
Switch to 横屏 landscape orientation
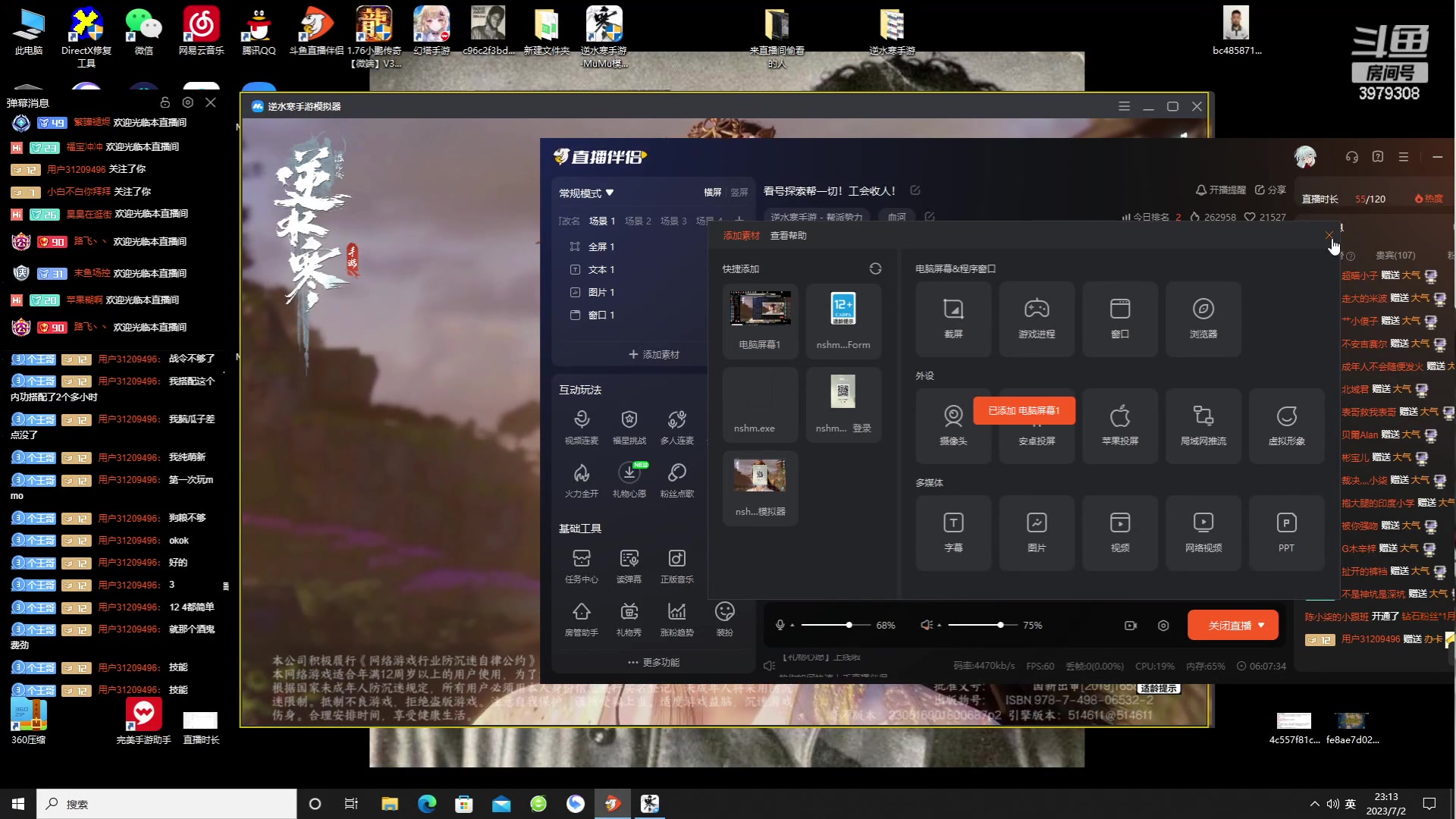(713, 193)
